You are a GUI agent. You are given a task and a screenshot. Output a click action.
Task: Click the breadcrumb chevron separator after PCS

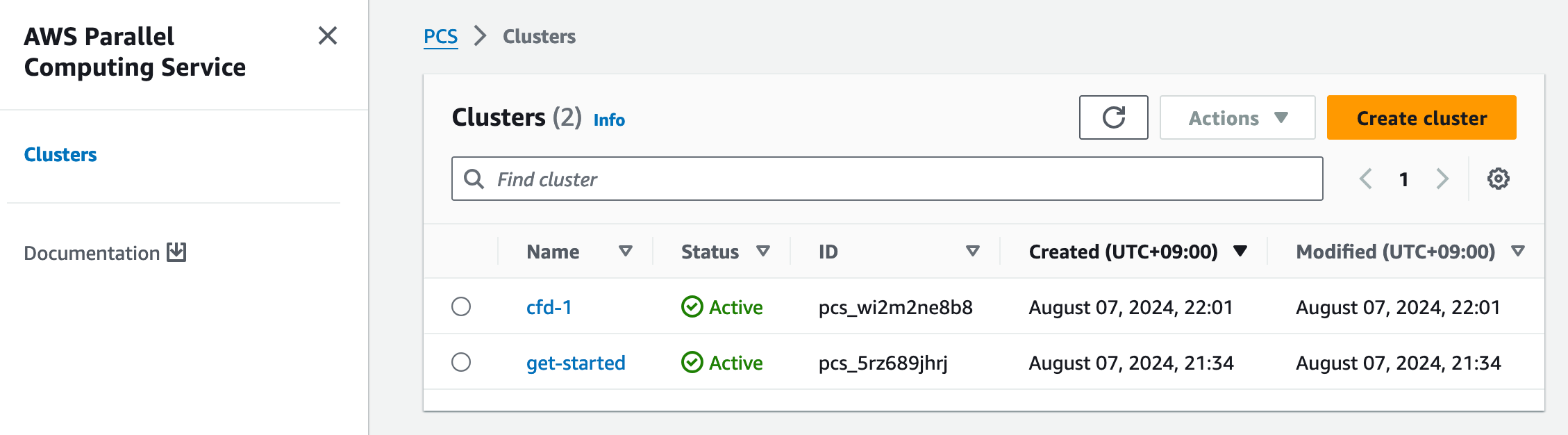[480, 36]
